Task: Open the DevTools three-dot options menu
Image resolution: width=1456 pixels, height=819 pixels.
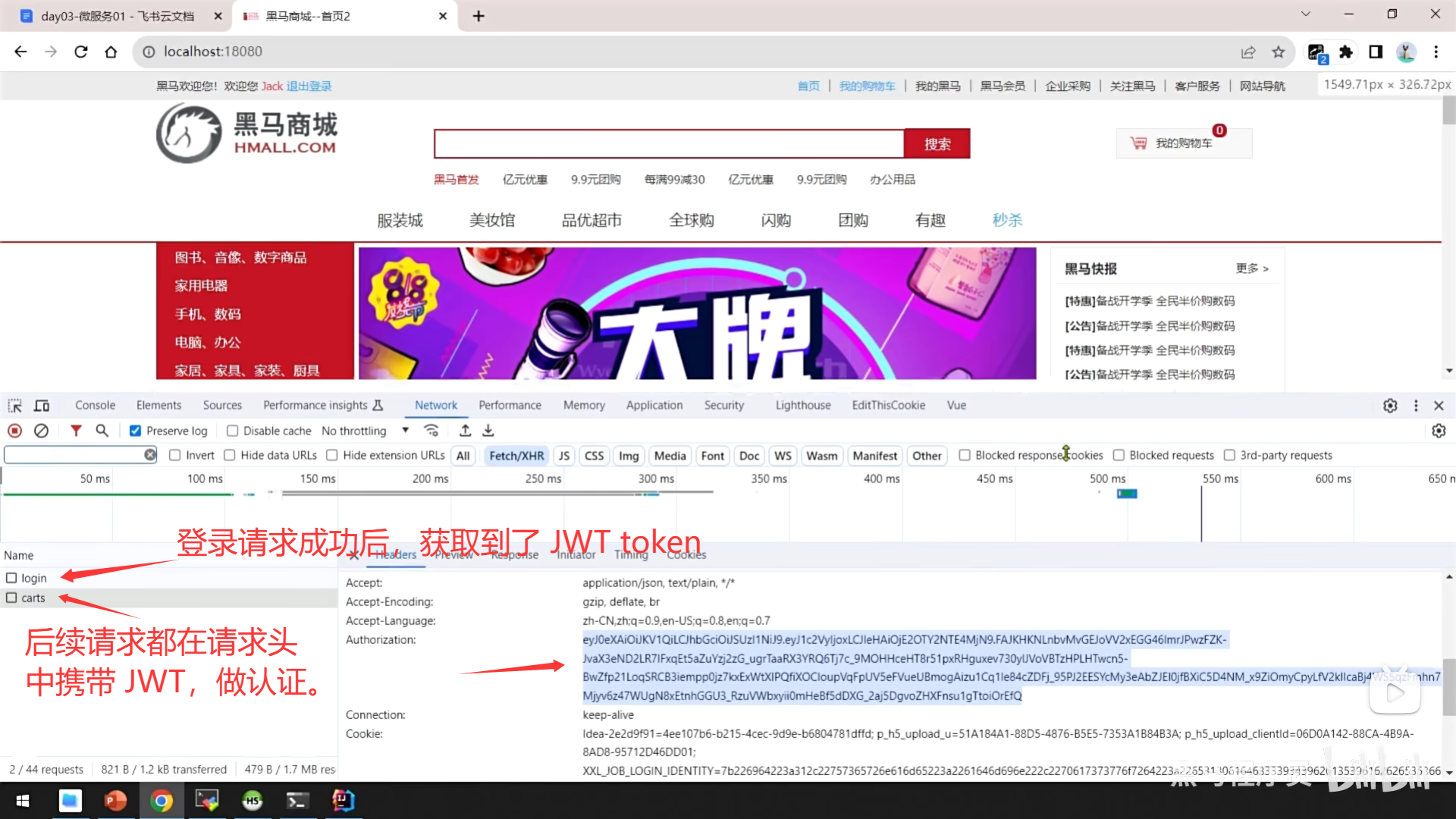Action: [x=1415, y=405]
